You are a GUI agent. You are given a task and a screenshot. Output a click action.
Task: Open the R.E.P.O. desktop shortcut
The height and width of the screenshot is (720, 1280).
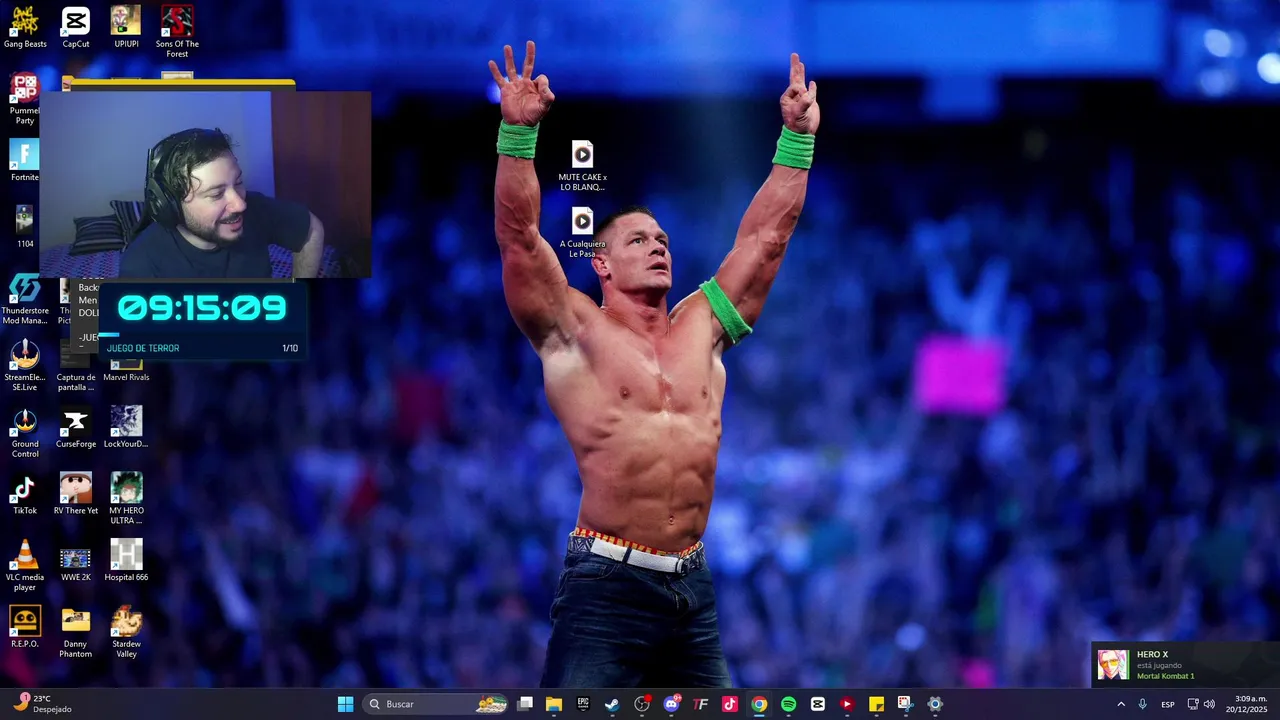point(25,627)
